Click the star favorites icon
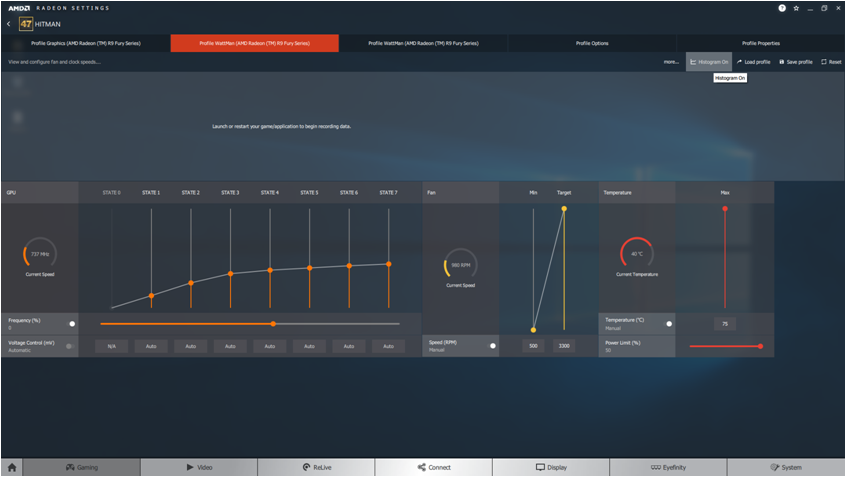 click(x=796, y=8)
